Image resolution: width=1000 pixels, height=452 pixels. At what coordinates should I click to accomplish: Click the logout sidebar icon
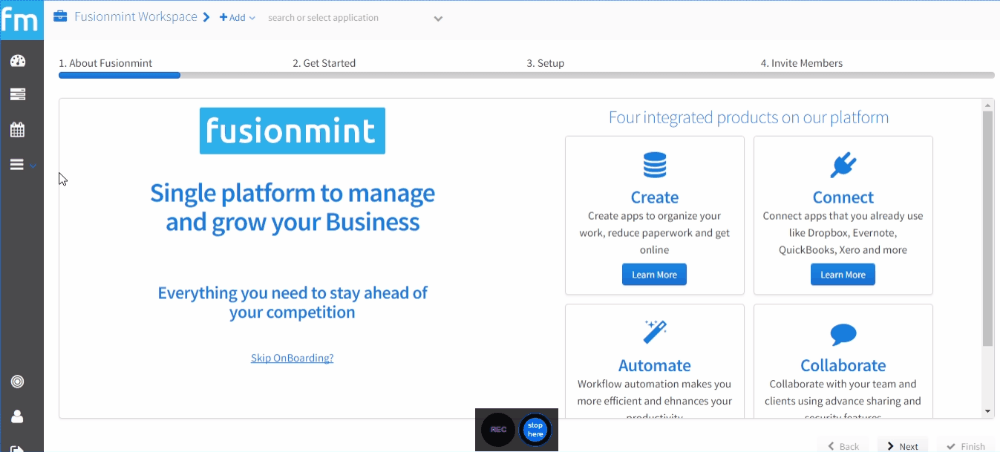coord(18,448)
